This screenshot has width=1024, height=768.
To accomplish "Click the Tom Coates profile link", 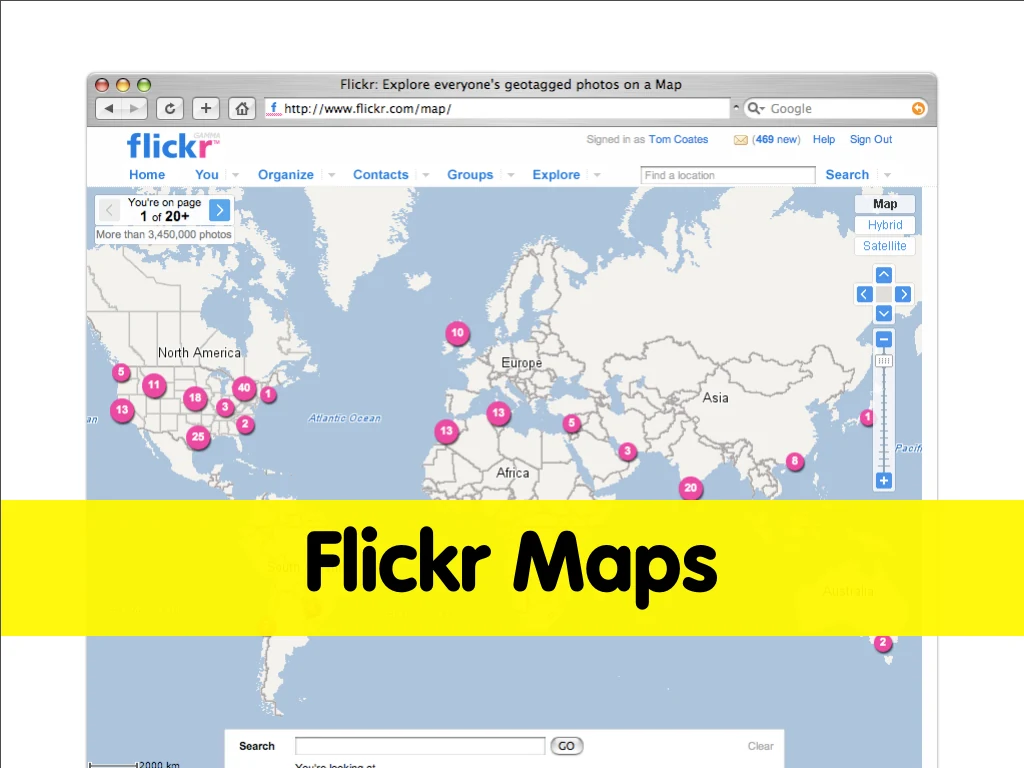I will 678,139.
